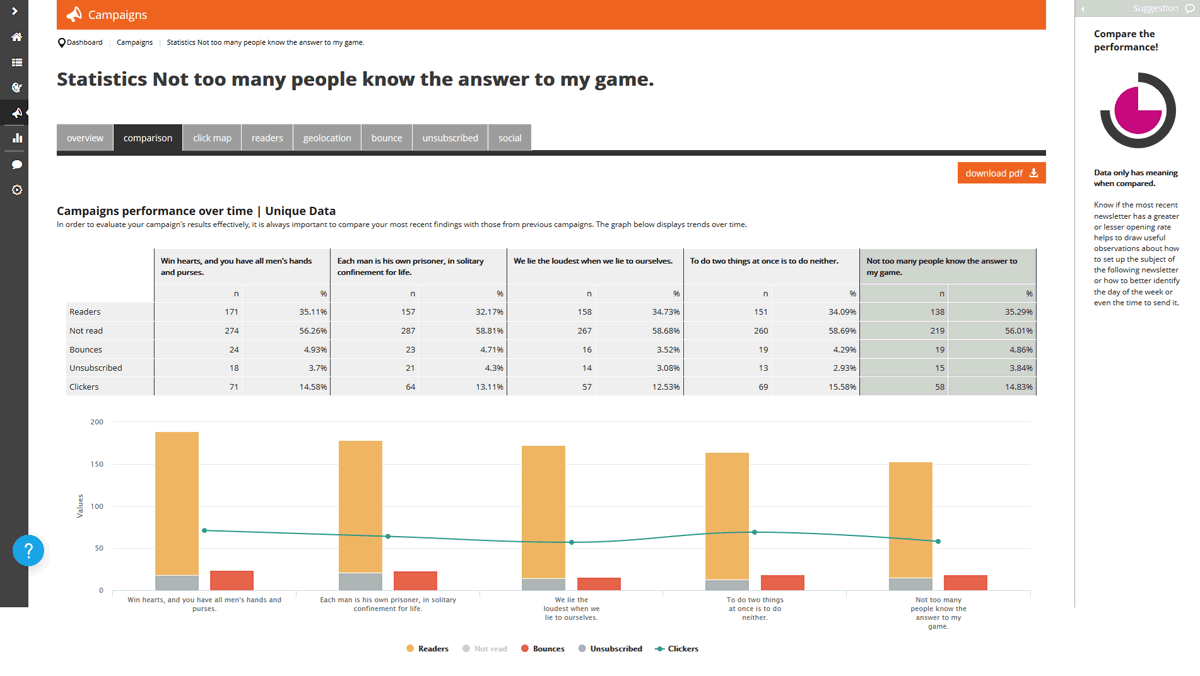1200x676 pixels.
Task: Click the download pdf button
Action: click(1001, 173)
